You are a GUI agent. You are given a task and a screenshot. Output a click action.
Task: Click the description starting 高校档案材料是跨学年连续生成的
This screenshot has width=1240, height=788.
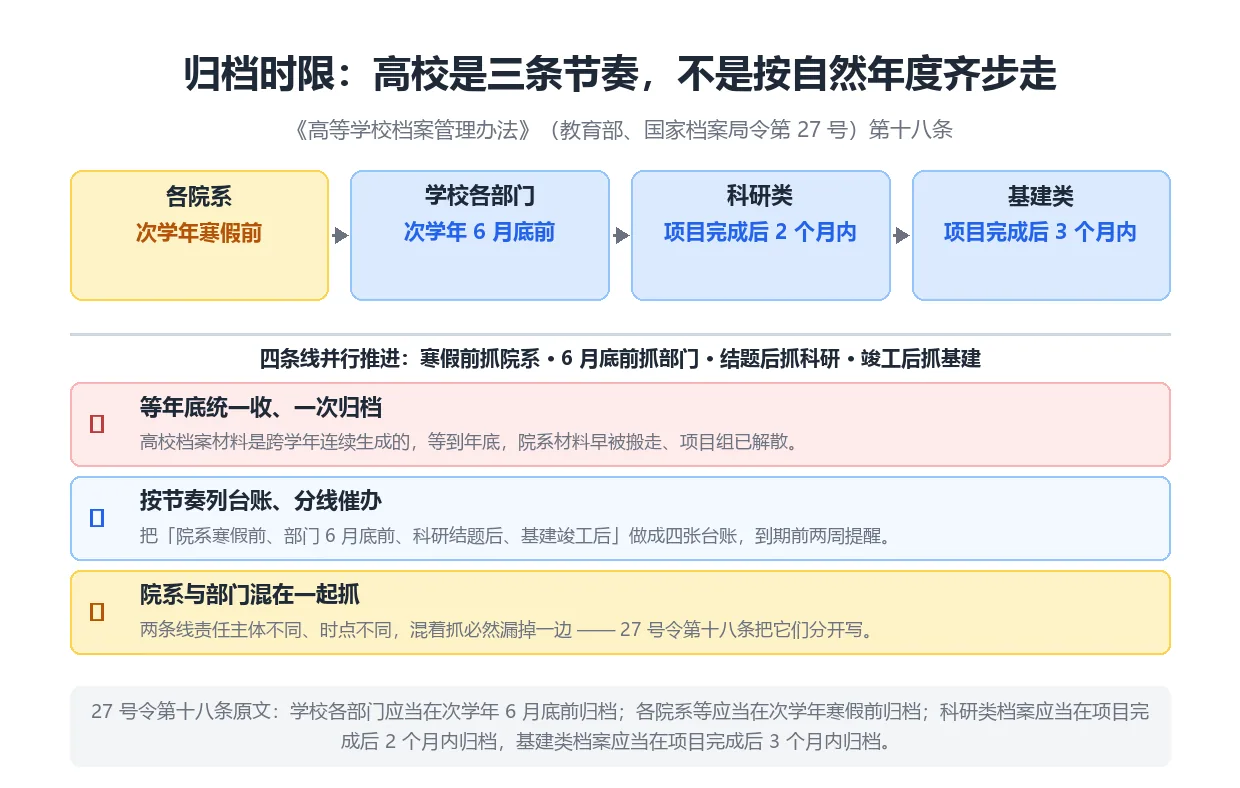[x=472, y=442]
